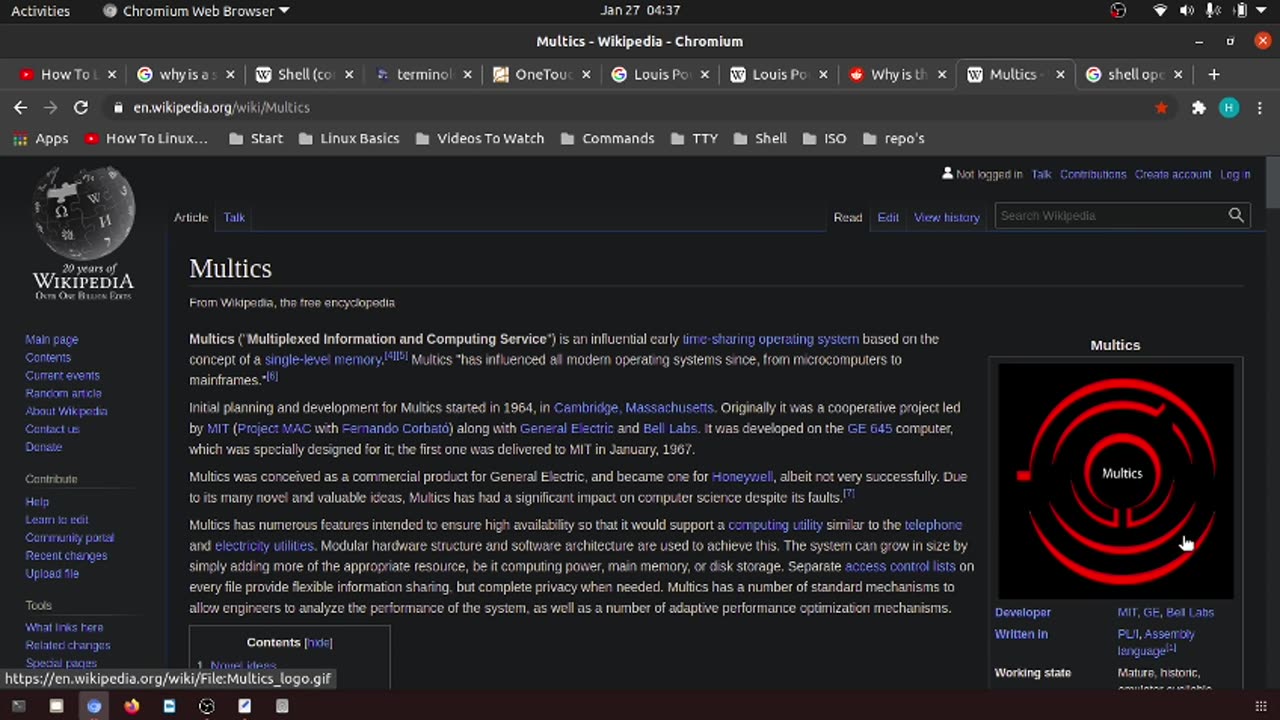This screenshot has height=720, width=1280.
Task: Open the Chromium Web Browser app menu dropdown
Action: point(197,11)
